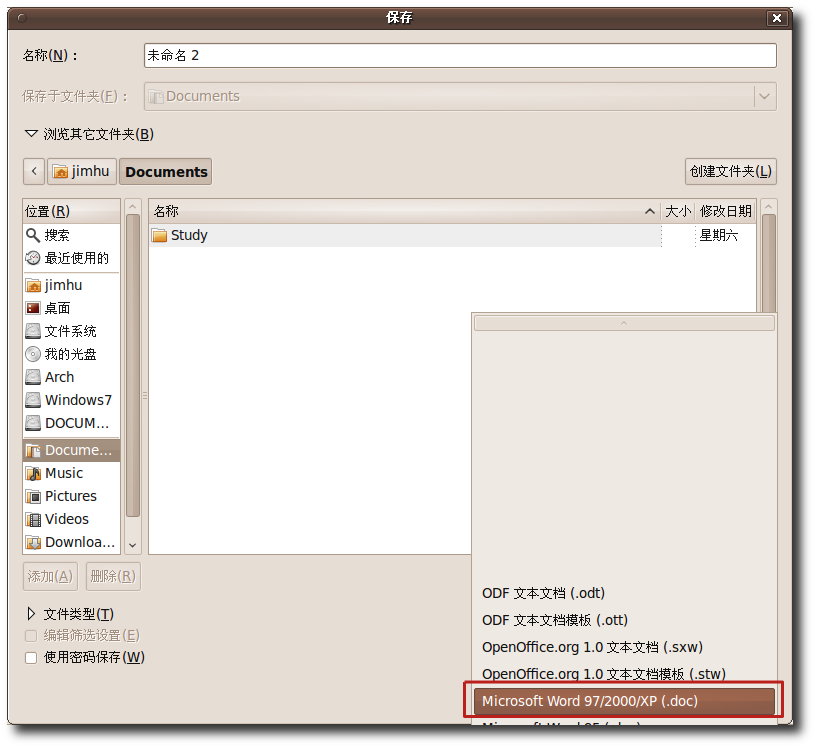Select ODF 文本文档模板 (.ott) format
Image resolution: width=816 pixels, height=748 pixels.
pos(623,620)
